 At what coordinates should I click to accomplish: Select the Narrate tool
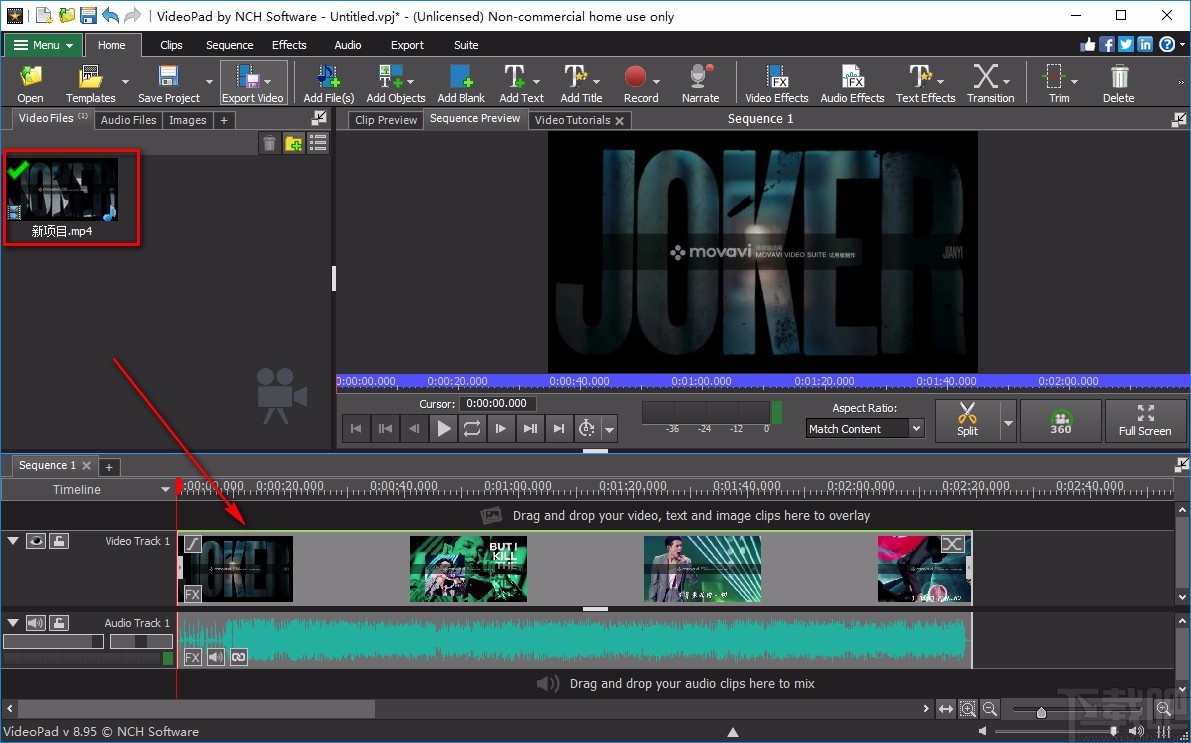click(699, 82)
